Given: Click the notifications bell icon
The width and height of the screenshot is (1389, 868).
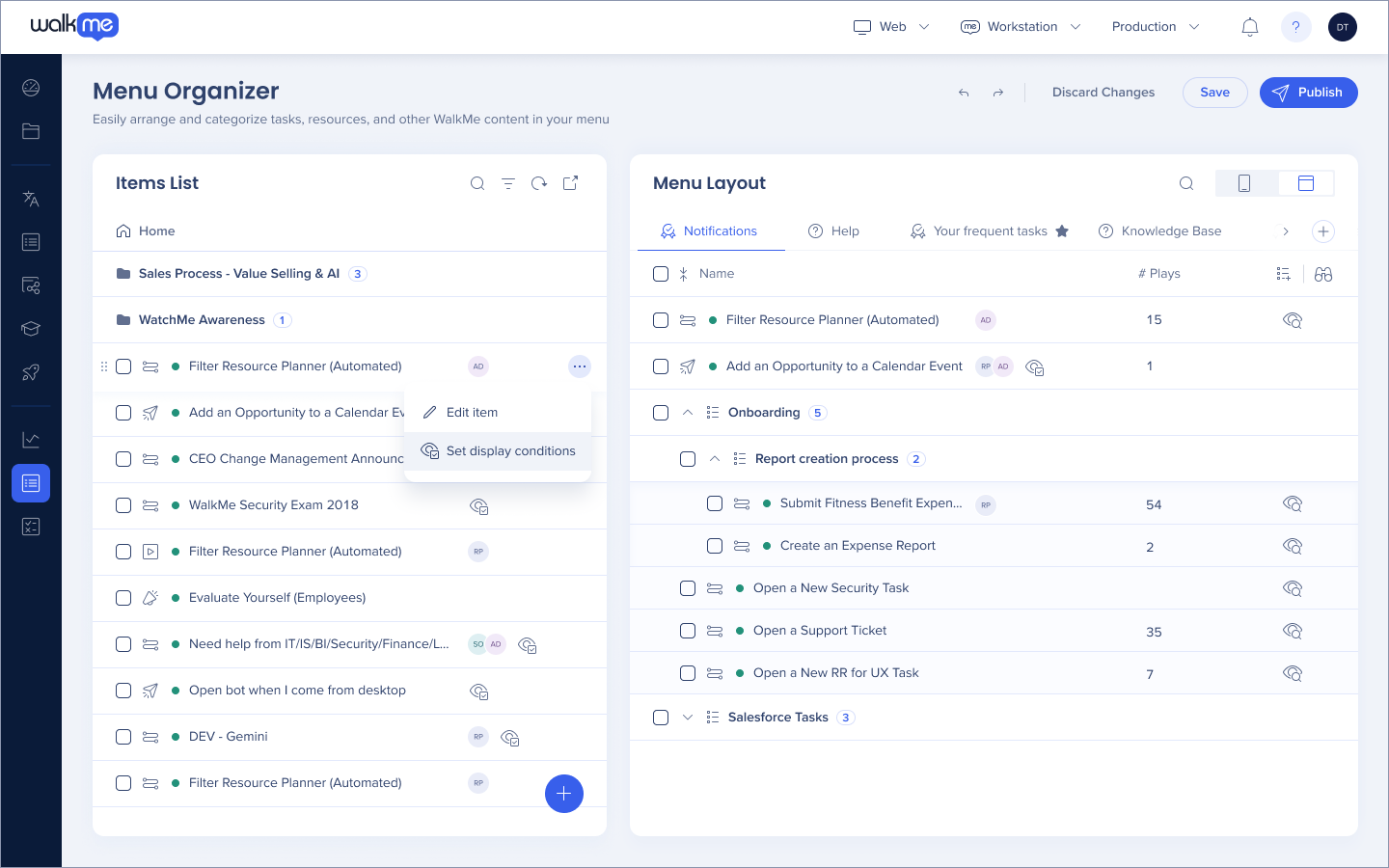Looking at the screenshot, I should [x=1249, y=27].
